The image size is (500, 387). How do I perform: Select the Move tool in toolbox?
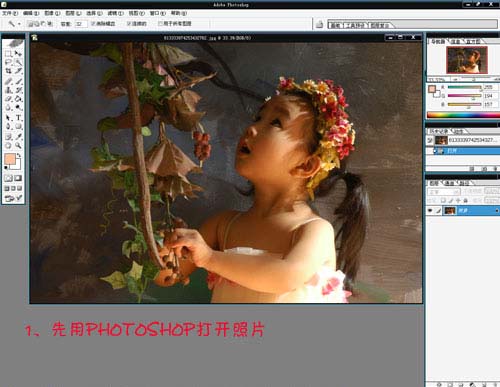click(18, 53)
